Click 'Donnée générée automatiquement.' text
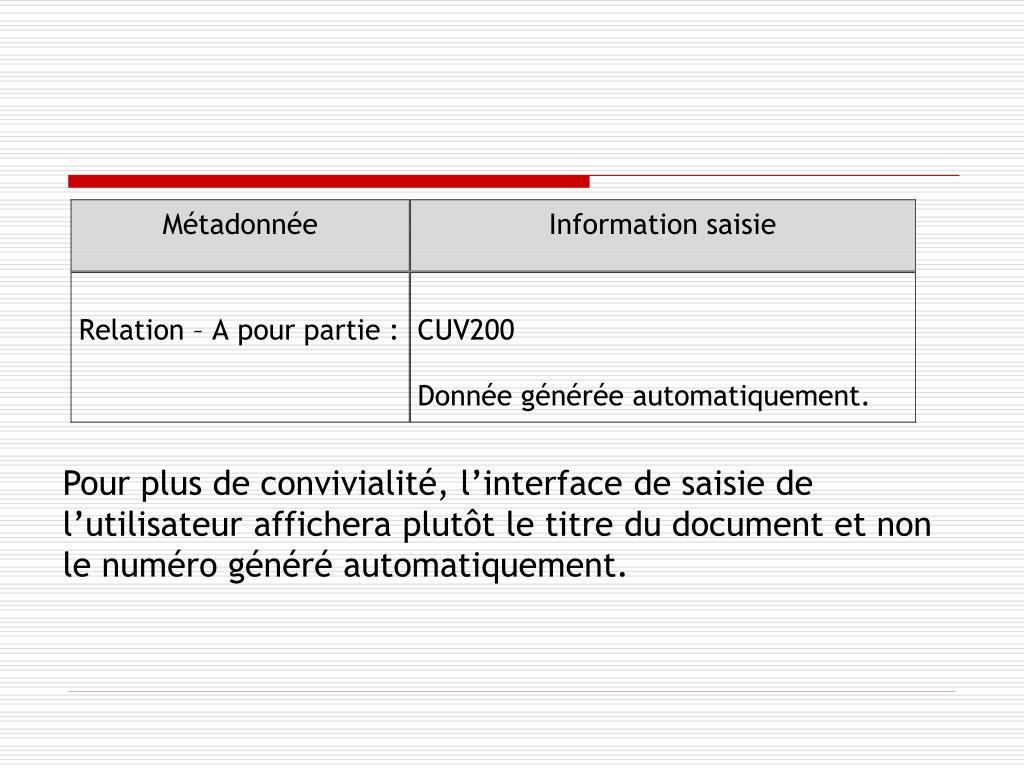Image resolution: width=1024 pixels, height=768 pixels. click(x=643, y=396)
